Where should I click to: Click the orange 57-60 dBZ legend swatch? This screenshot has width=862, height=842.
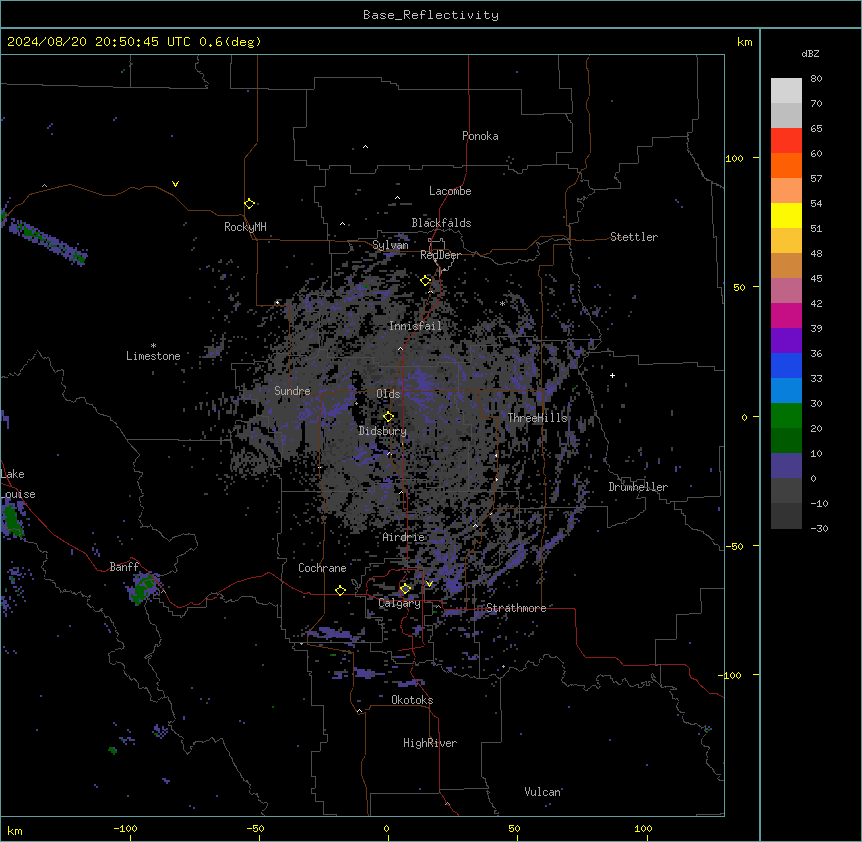(x=786, y=165)
